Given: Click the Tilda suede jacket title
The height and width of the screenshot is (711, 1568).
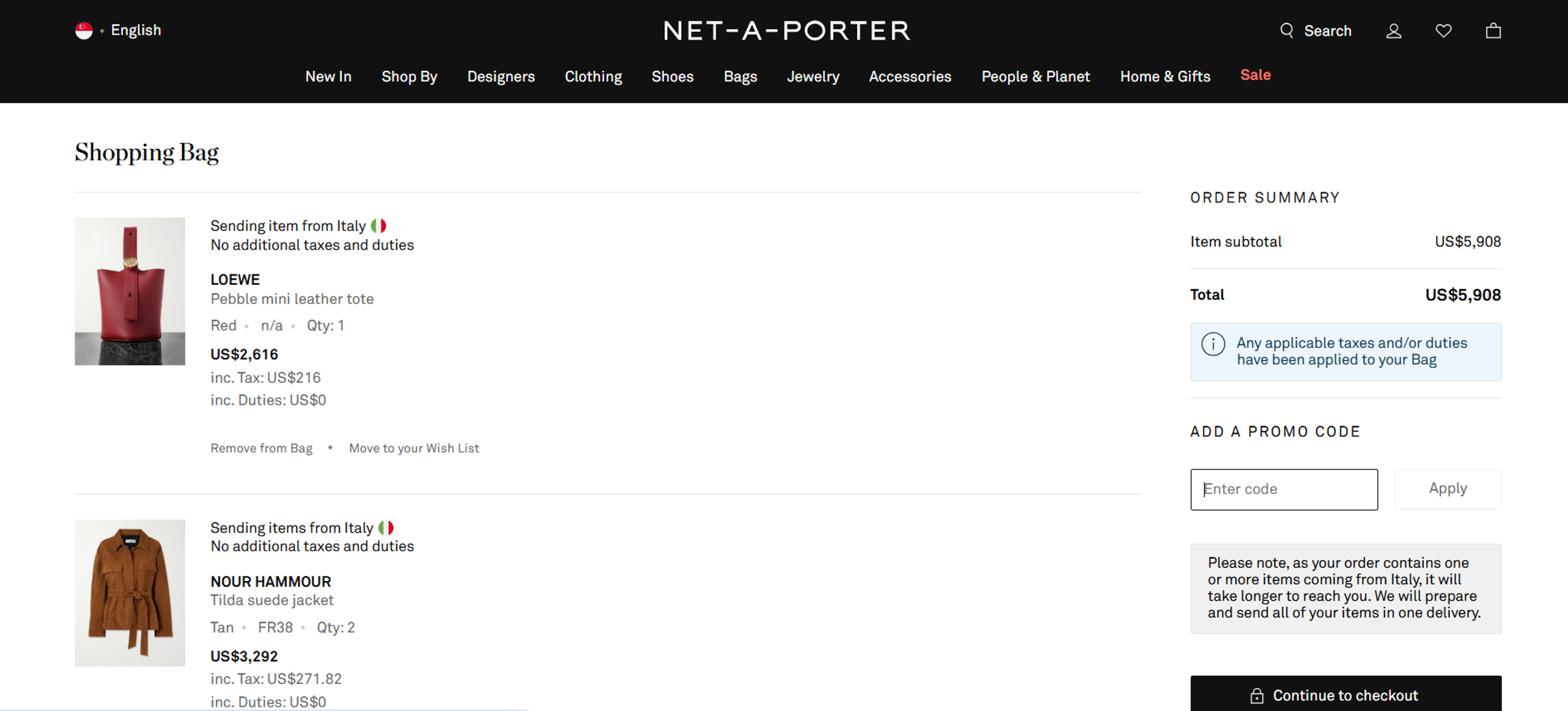Looking at the screenshot, I should [272, 600].
